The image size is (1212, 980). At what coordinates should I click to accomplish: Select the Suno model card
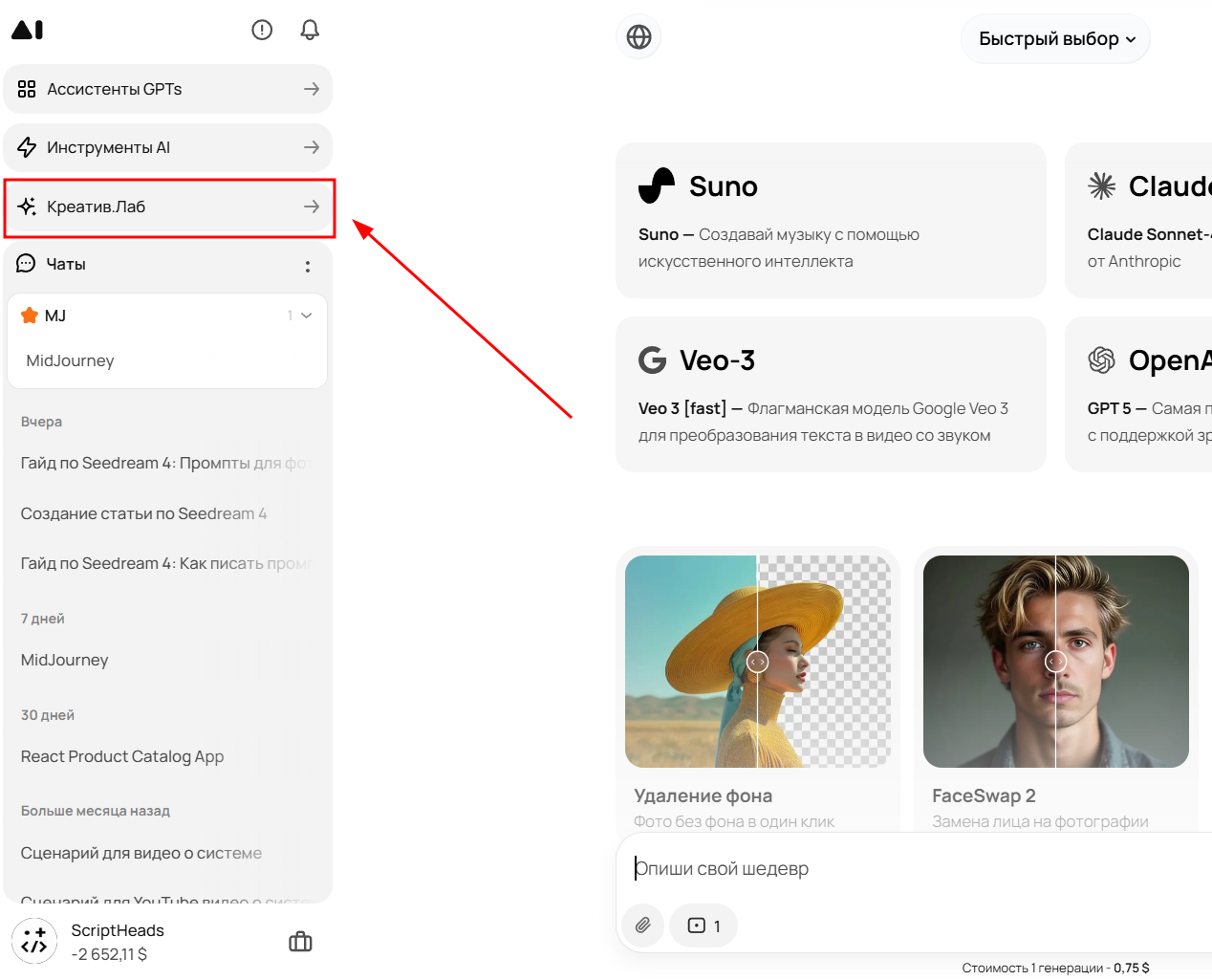tap(831, 220)
